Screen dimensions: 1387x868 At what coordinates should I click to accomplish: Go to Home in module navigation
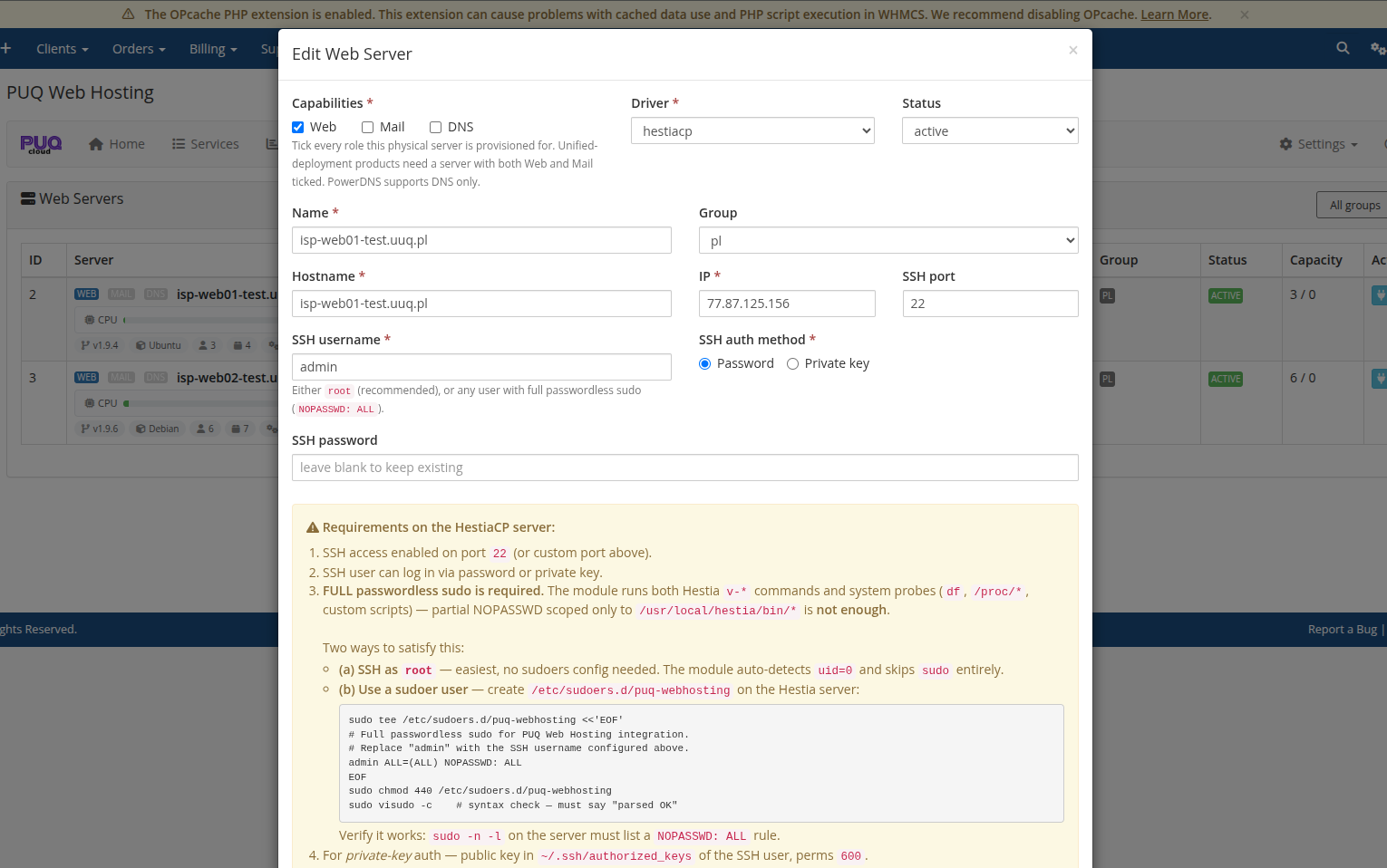click(x=117, y=144)
